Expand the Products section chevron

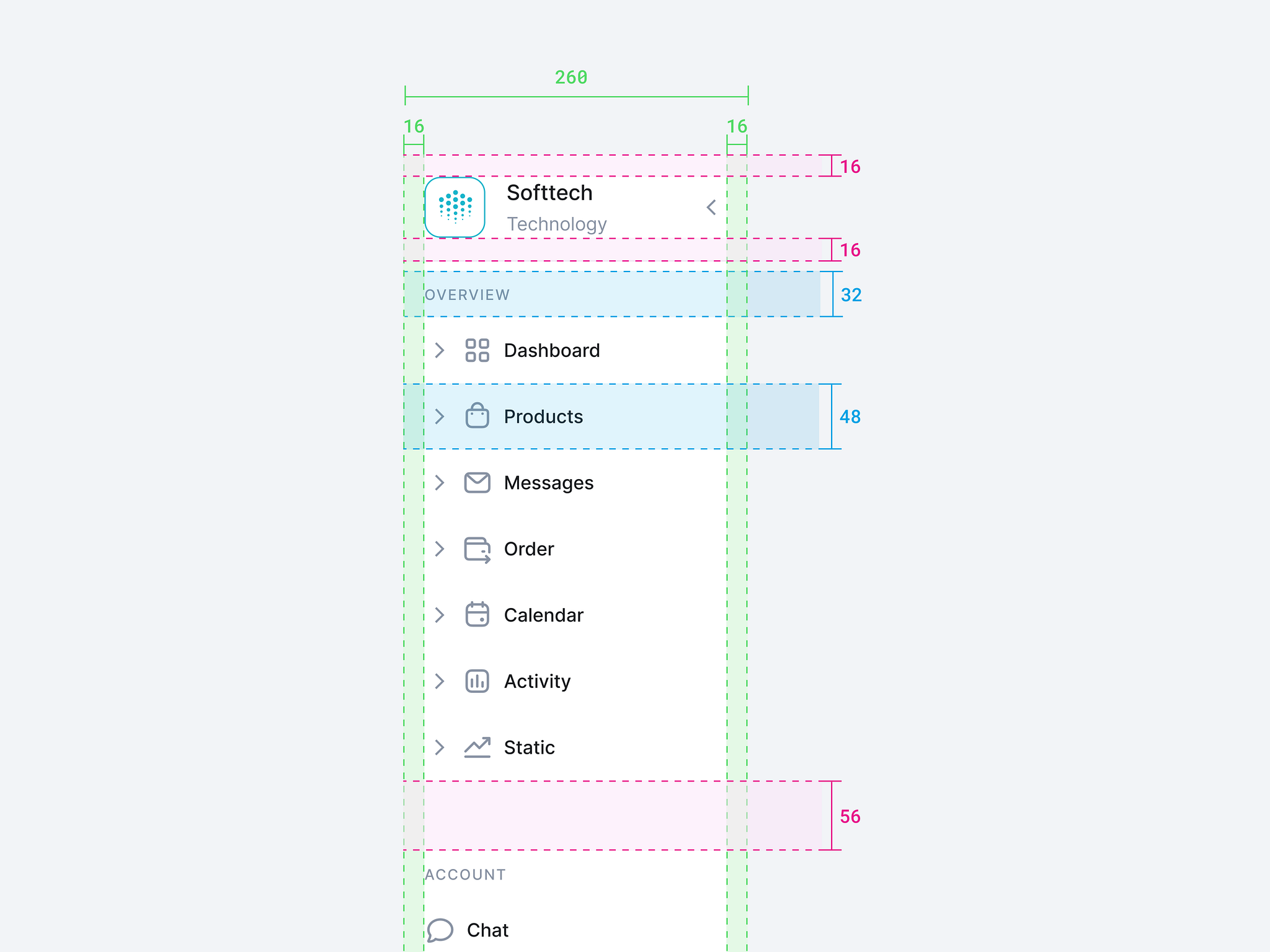click(440, 416)
